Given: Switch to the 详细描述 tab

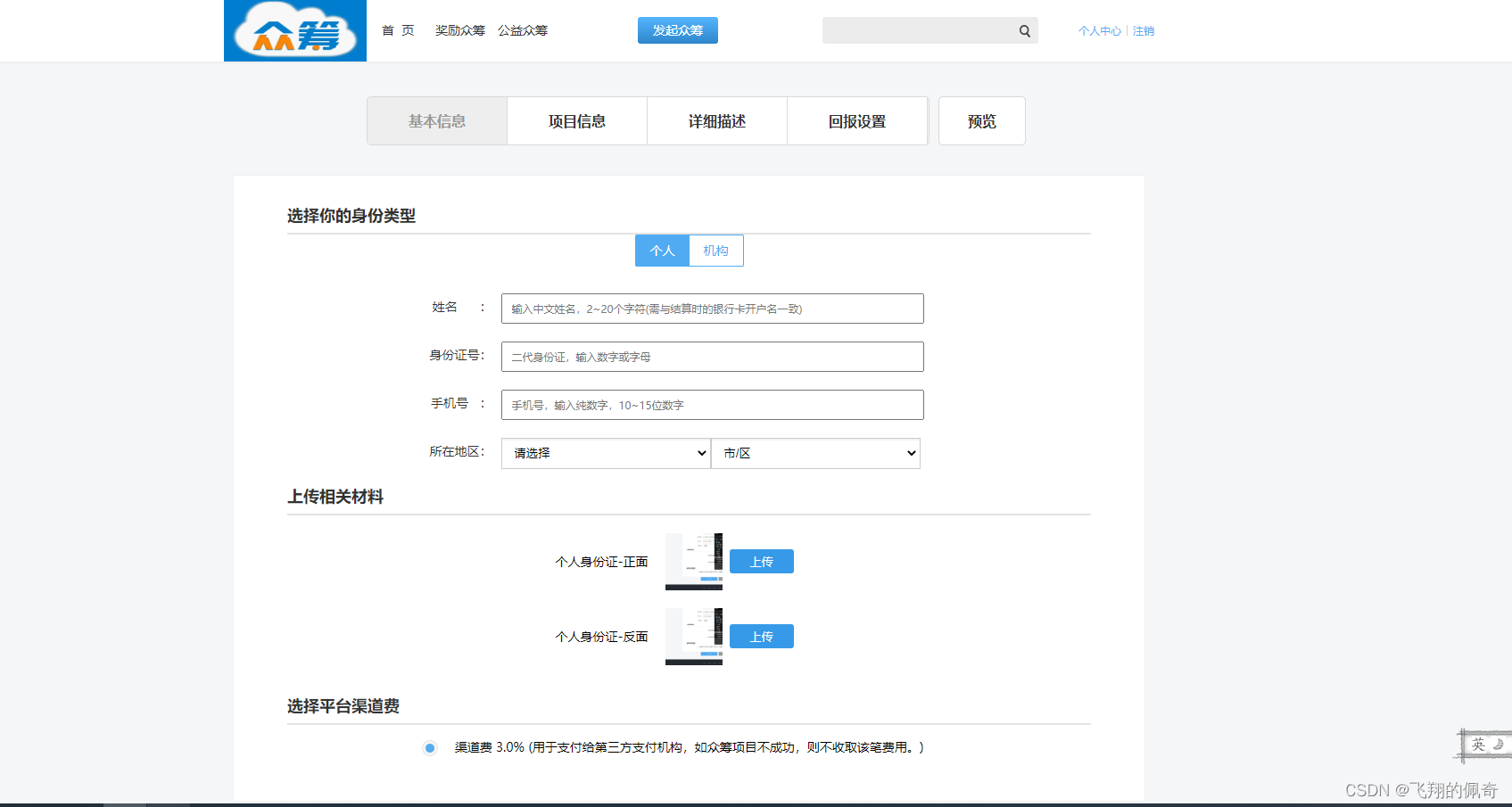Looking at the screenshot, I should coord(717,121).
